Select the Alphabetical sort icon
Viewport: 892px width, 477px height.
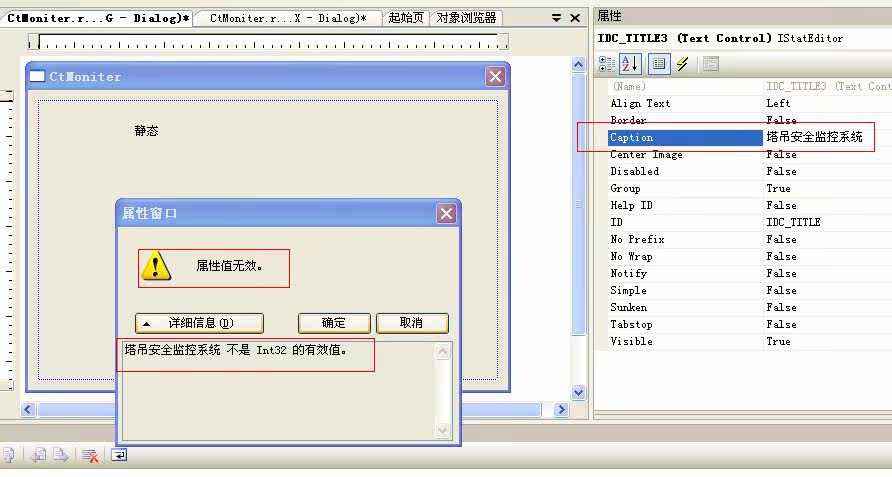pyautogui.click(x=630, y=64)
